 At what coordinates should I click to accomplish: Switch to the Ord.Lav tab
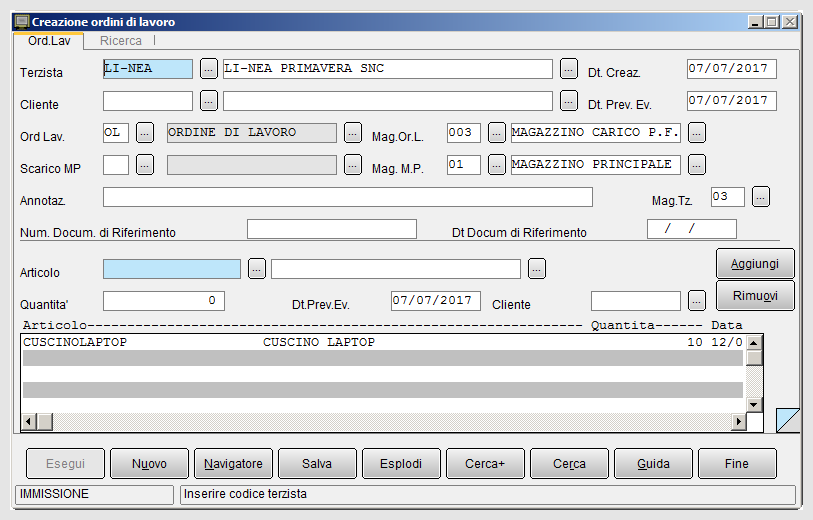(49, 40)
